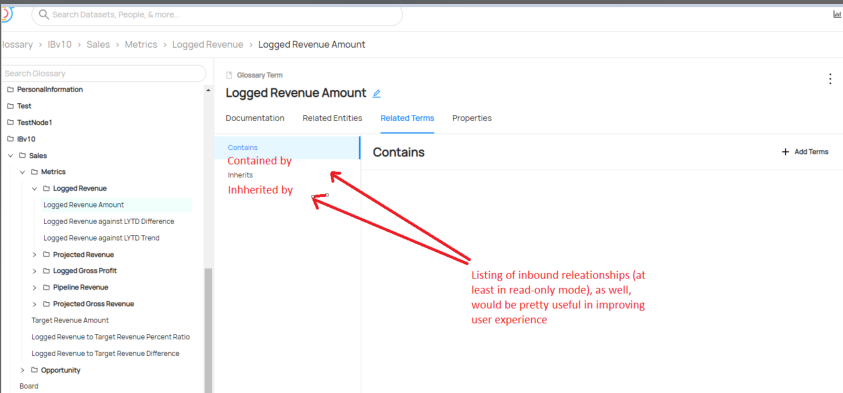This screenshot has width=843, height=393.
Task: Click the Search Datasets, People search field
Action: pos(217,15)
